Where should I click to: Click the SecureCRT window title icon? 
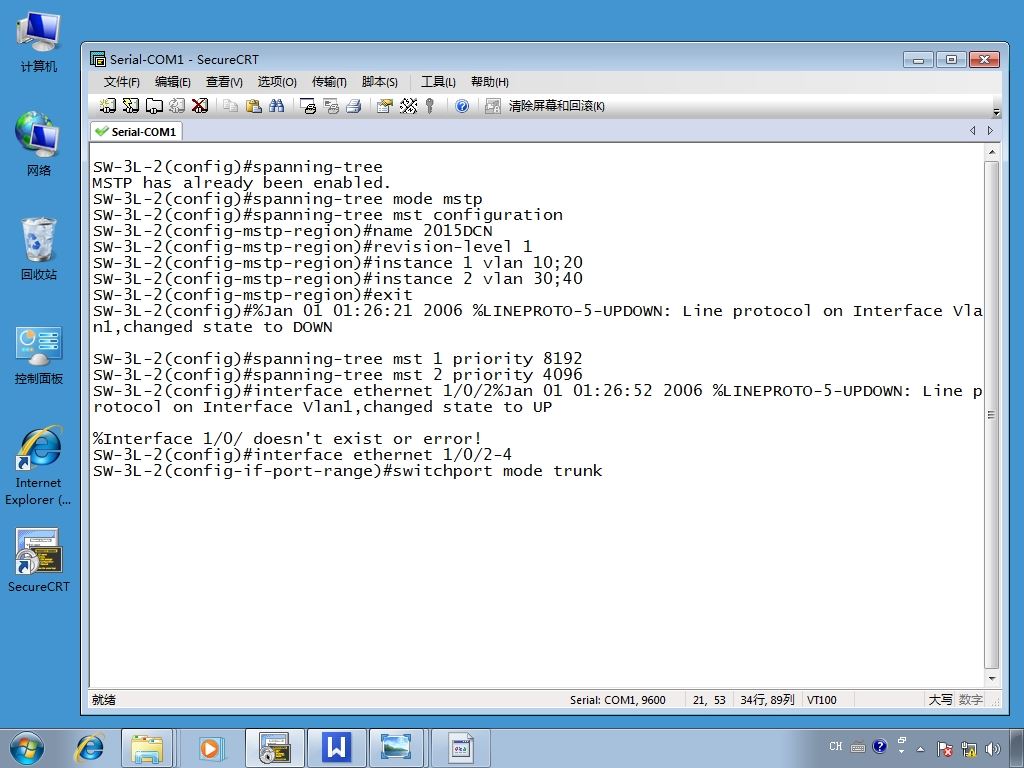tap(98, 59)
